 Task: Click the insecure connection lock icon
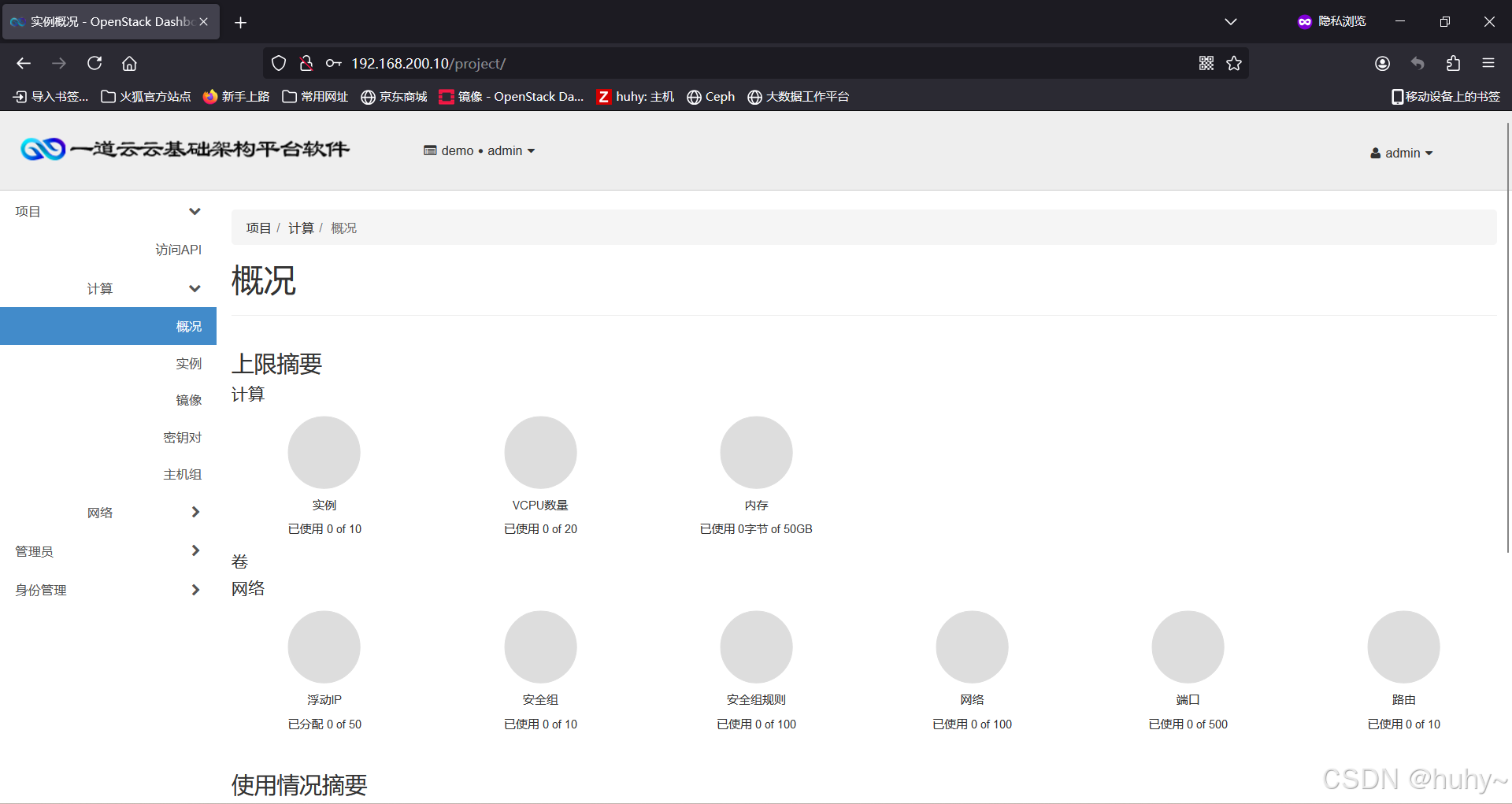306,63
